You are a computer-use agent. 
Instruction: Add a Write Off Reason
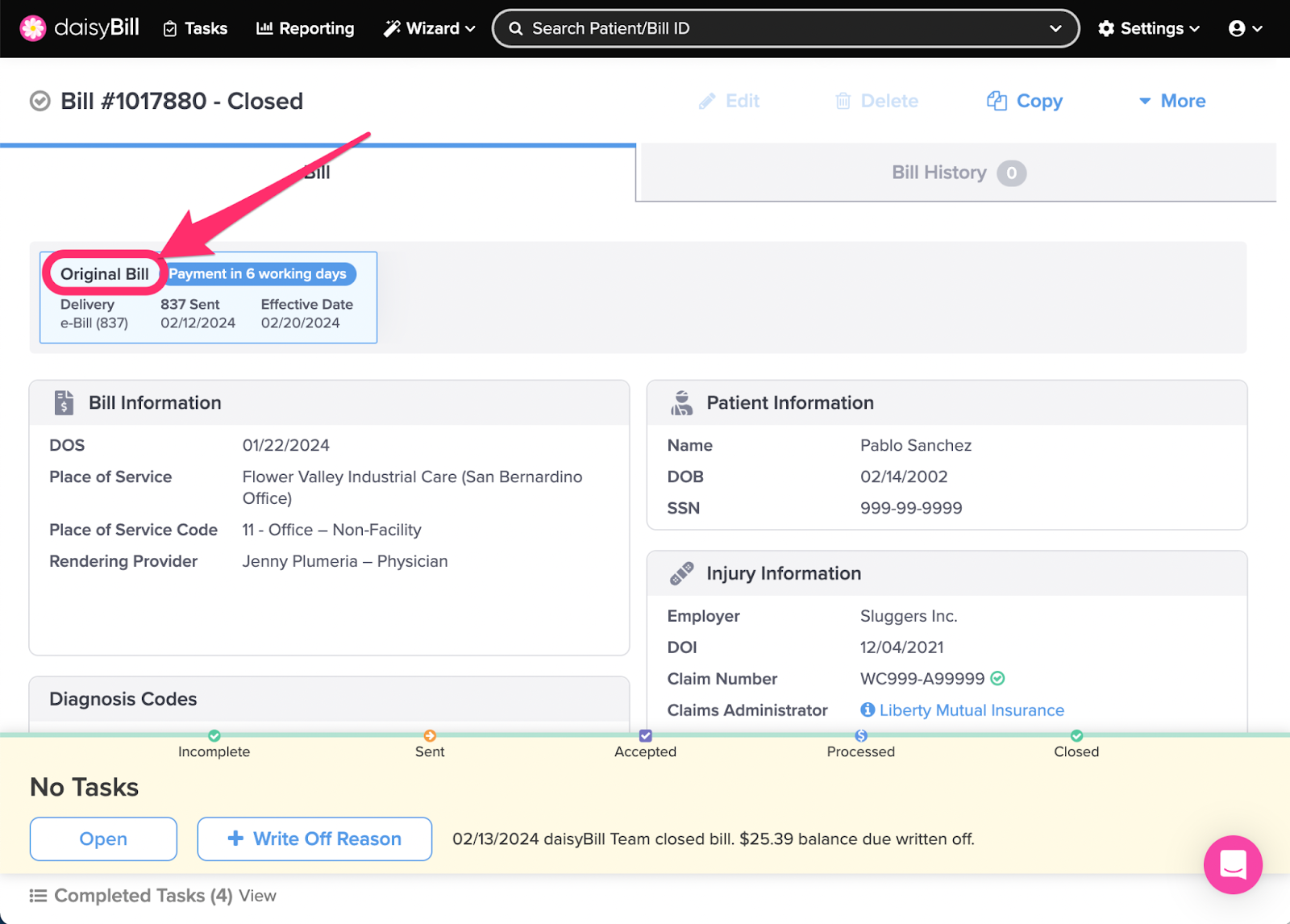314,839
